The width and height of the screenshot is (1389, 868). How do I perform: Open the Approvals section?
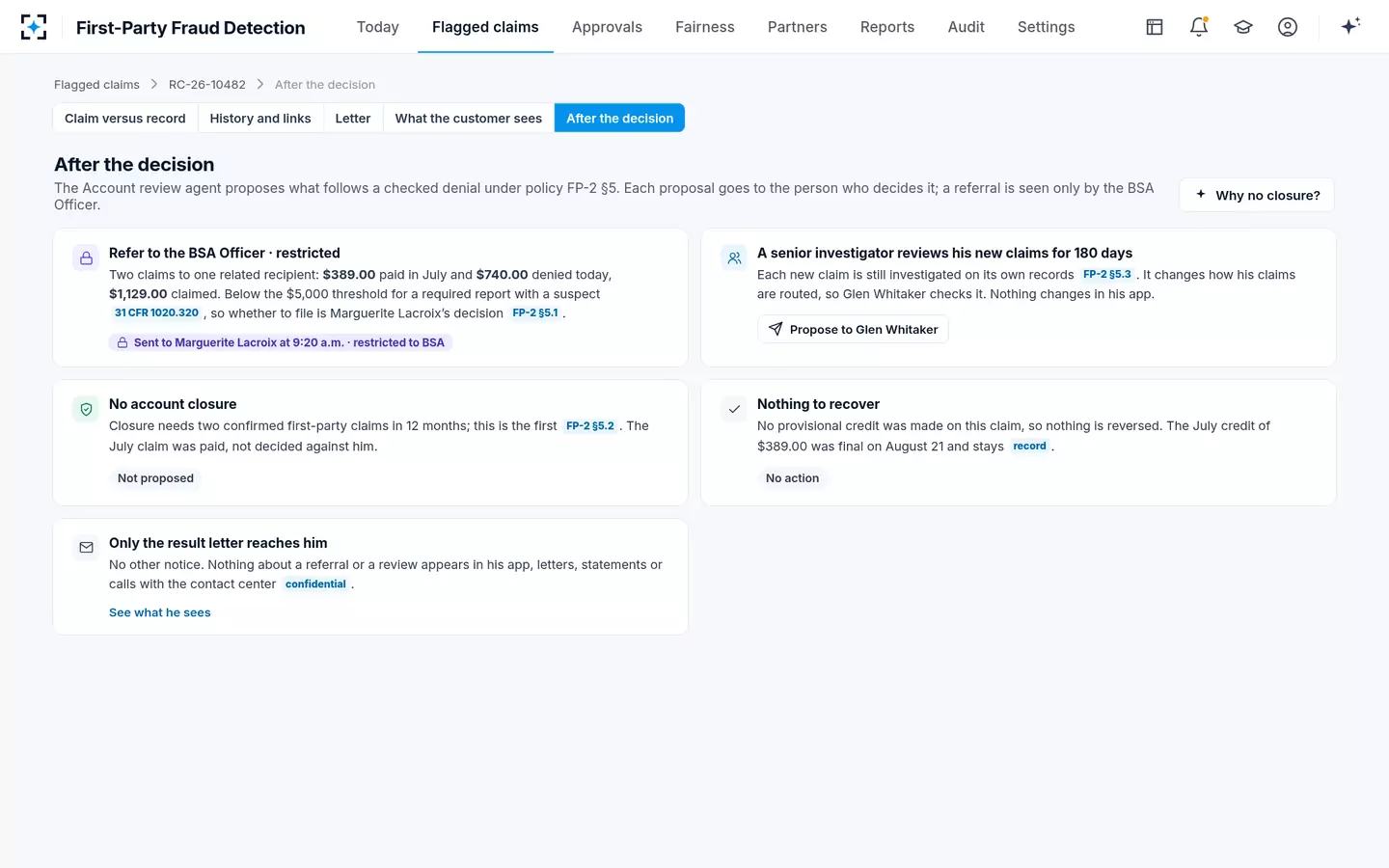coord(607,27)
